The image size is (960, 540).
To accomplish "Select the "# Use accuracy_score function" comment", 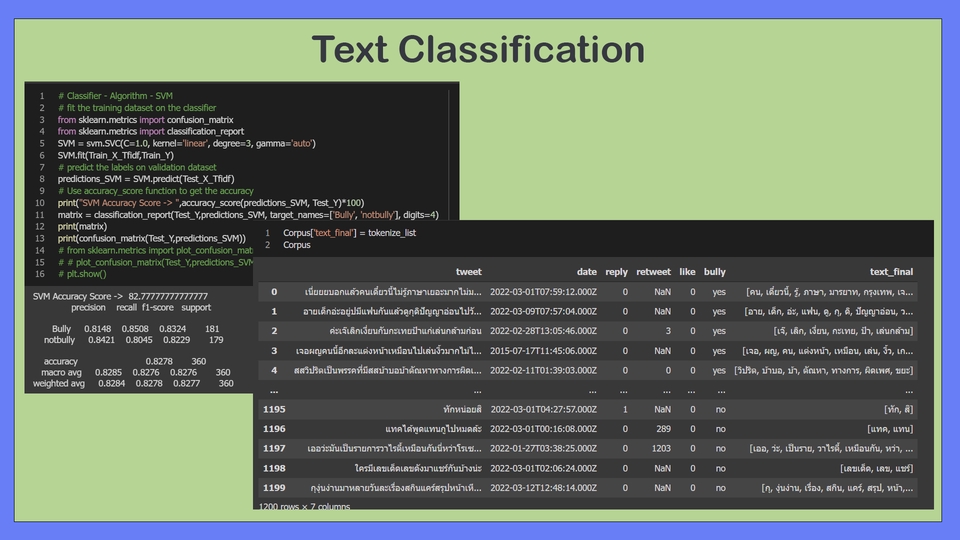I will point(156,191).
